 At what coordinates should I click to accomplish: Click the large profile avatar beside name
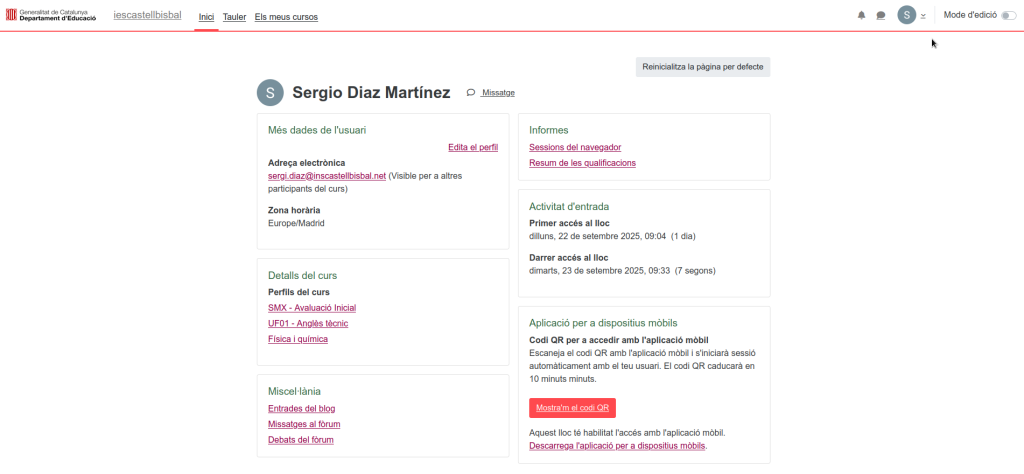pos(270,92)
